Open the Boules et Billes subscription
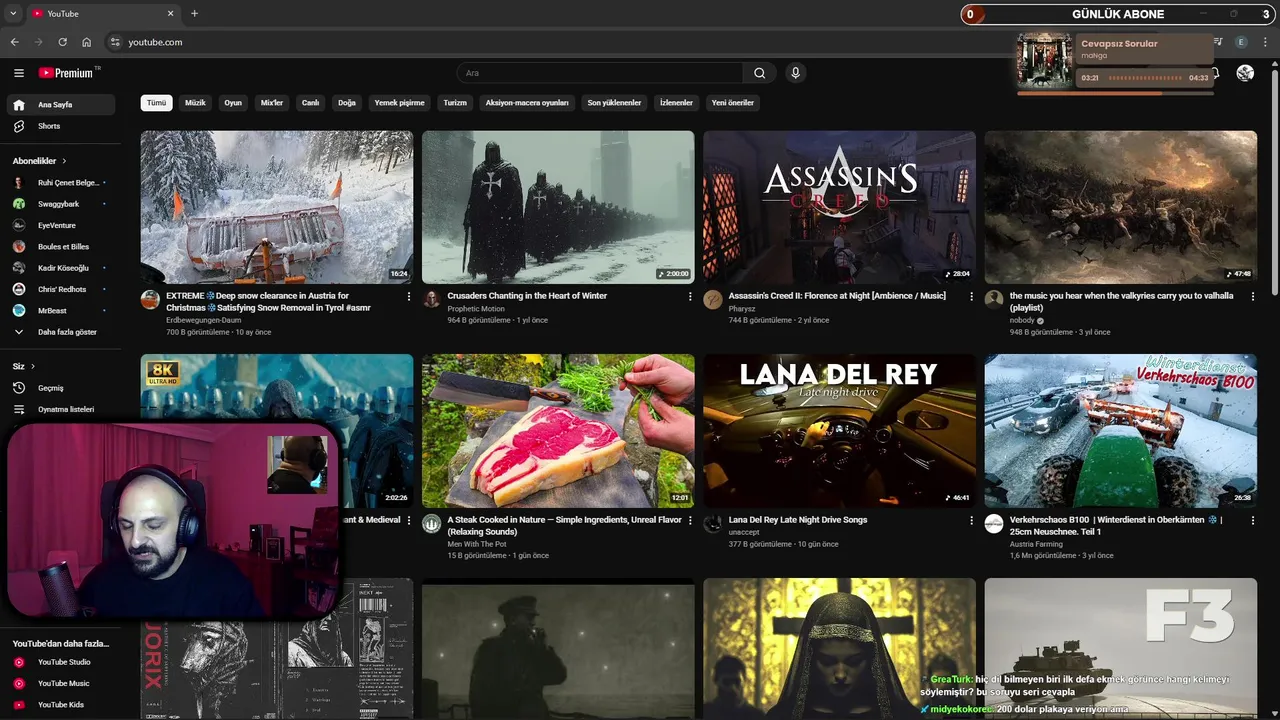This screenshot has height=720, width=1280. point(61,246)
